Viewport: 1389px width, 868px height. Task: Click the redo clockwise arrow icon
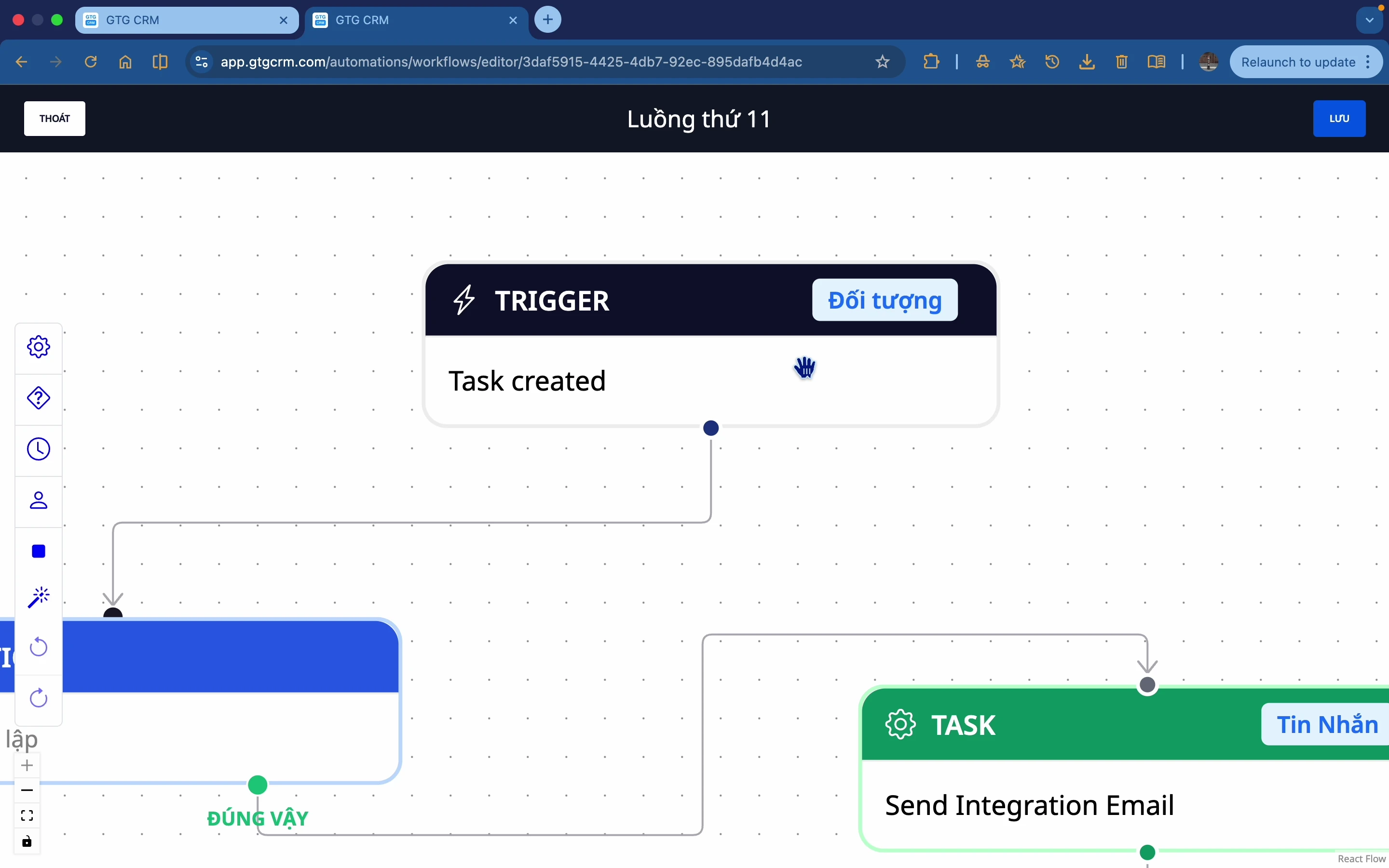tap(39, 699)
